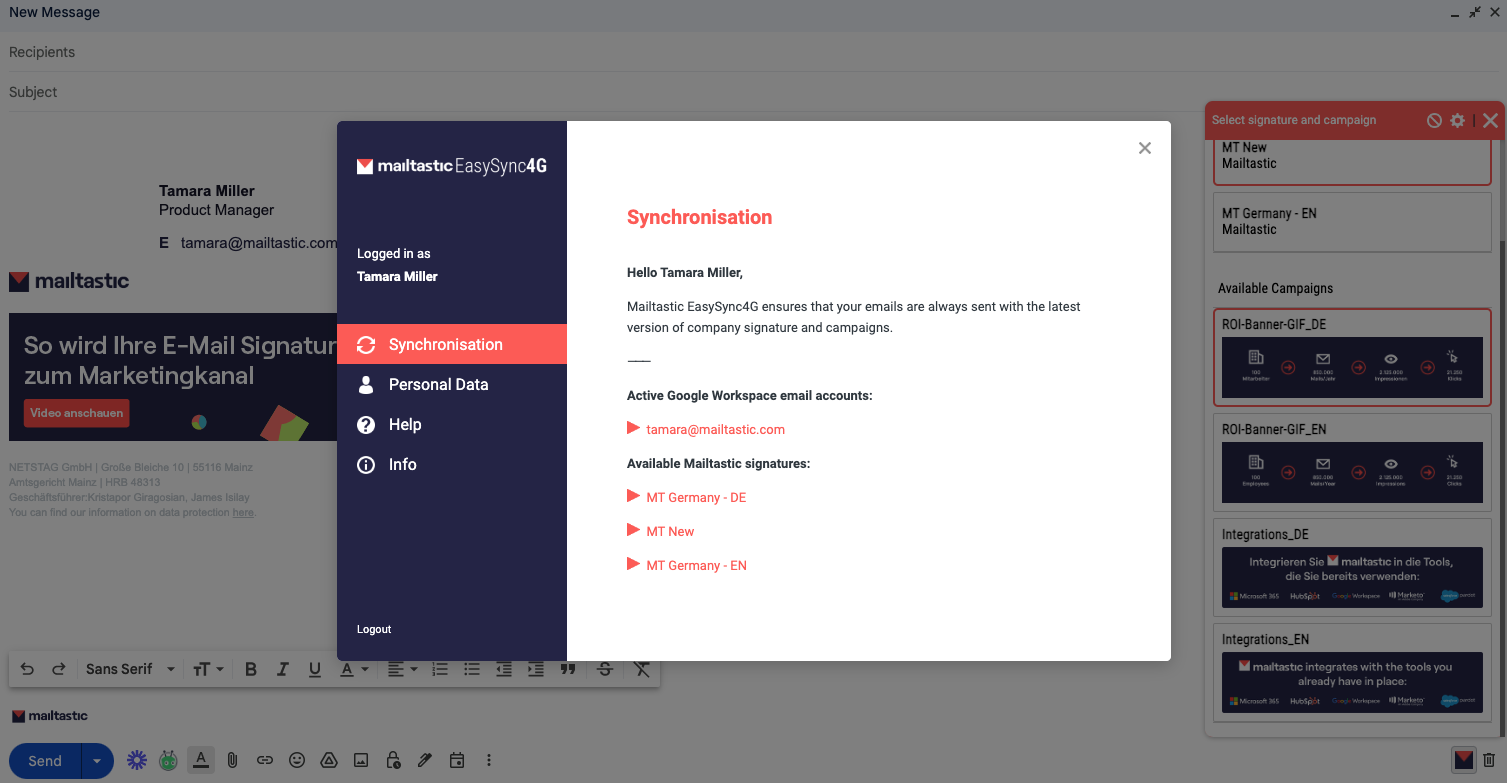This screenshot has height=783, width=1507.
Task: Toggle bold formatting
Action: click(251, 669)
